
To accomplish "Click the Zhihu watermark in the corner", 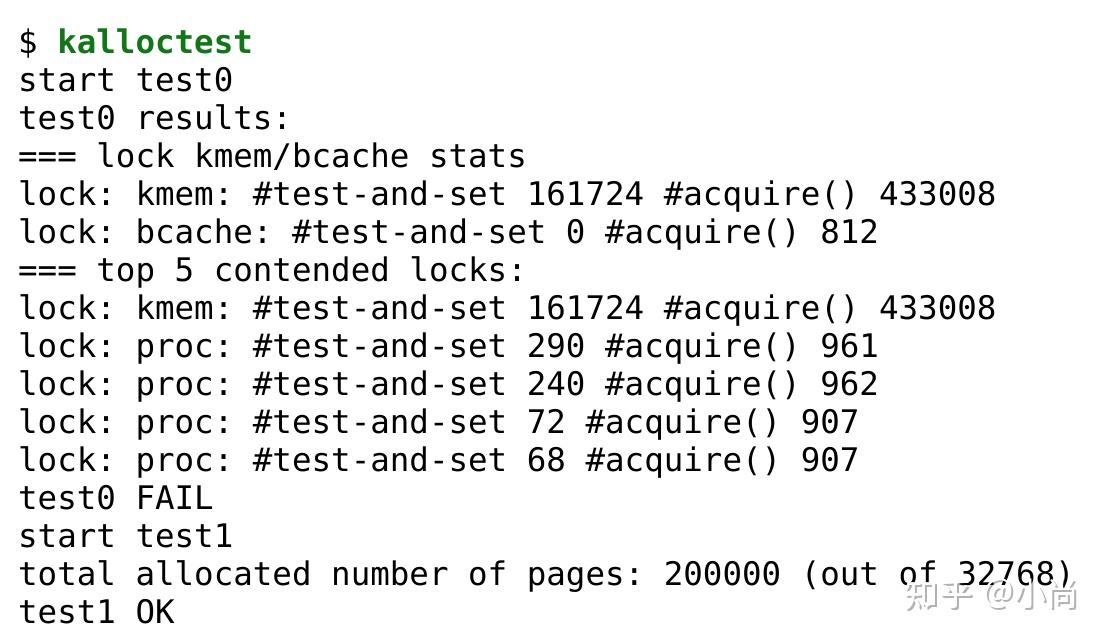I will [x=990, y=596].
